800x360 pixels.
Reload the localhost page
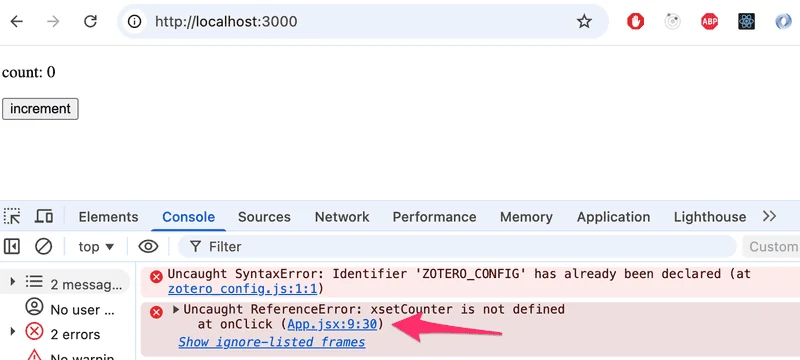[90, 21]
